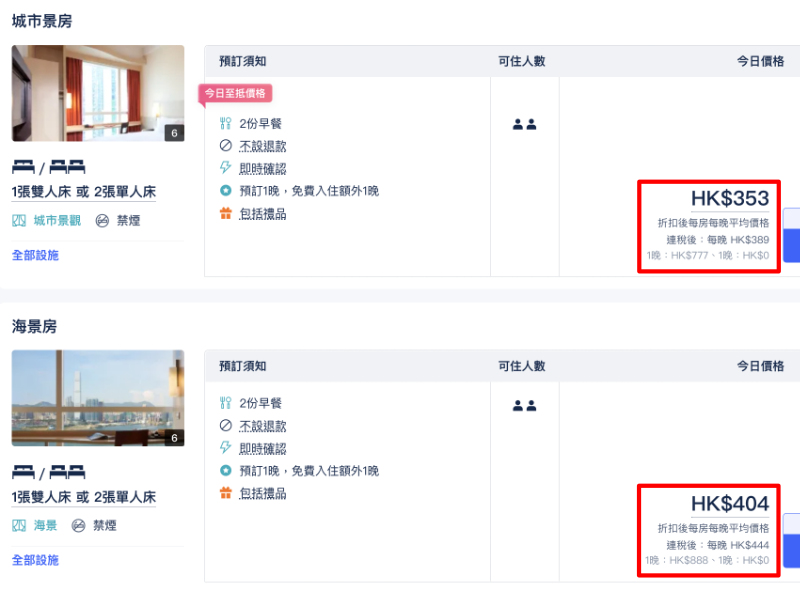Open 全部設施 link for City View room

coord(35,255)
